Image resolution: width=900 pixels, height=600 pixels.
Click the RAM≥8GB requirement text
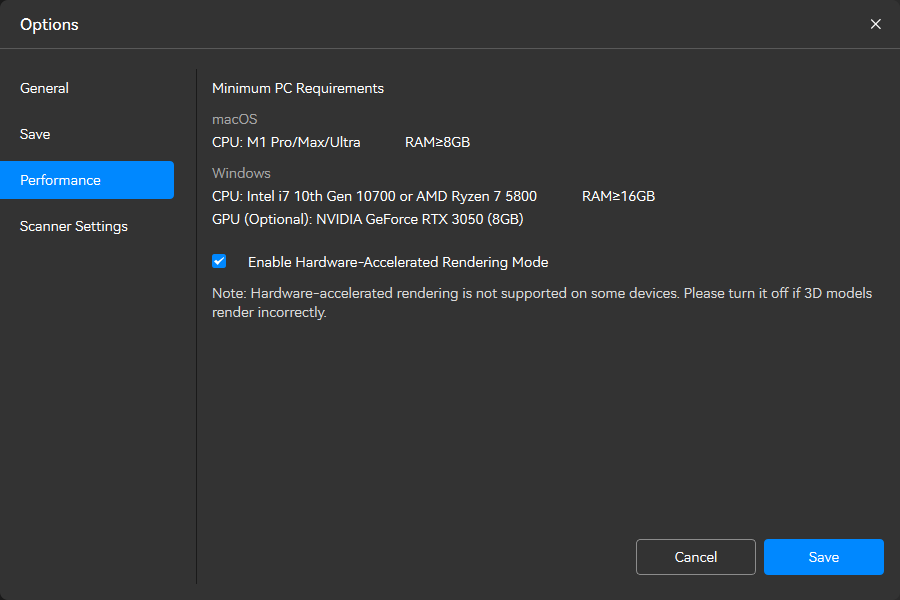click(x=437, y=142)
